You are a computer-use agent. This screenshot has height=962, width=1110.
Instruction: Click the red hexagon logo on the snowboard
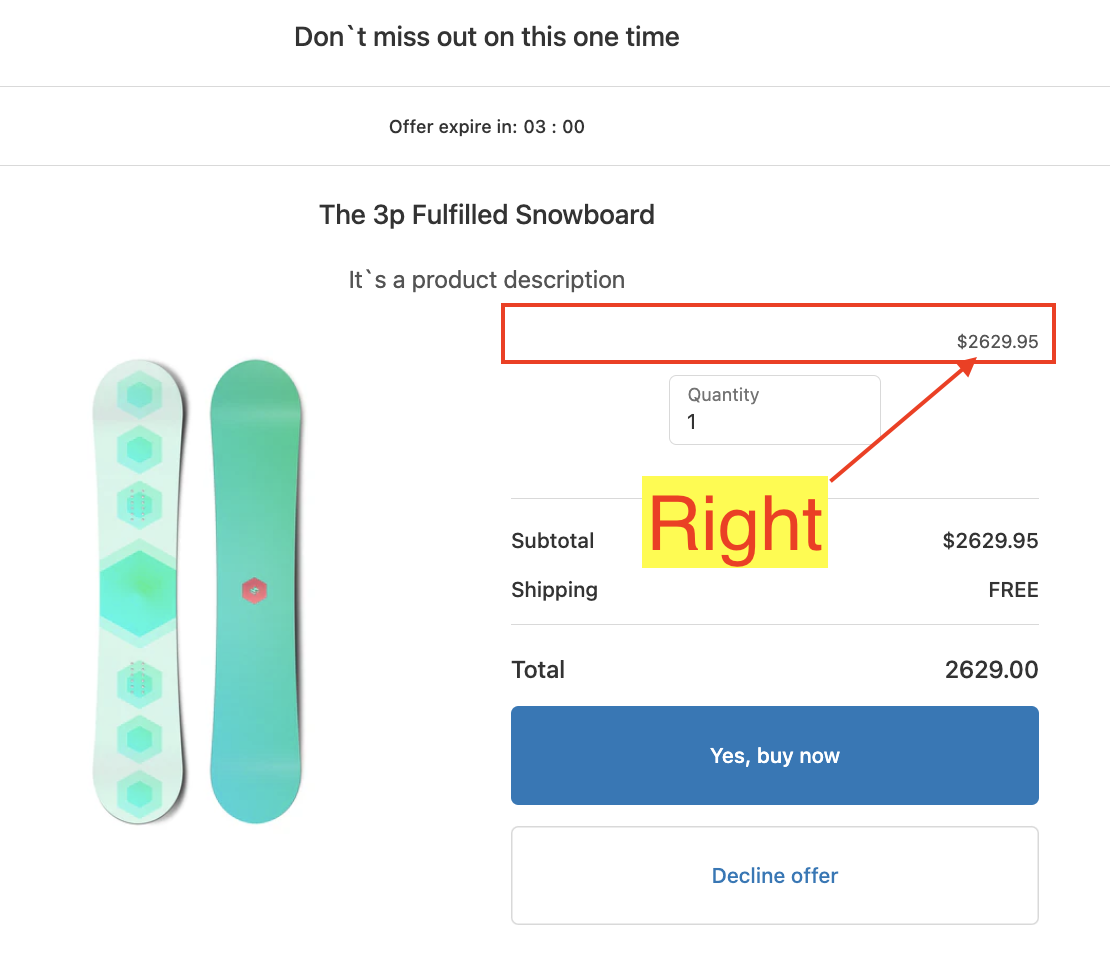pos(255,591)
